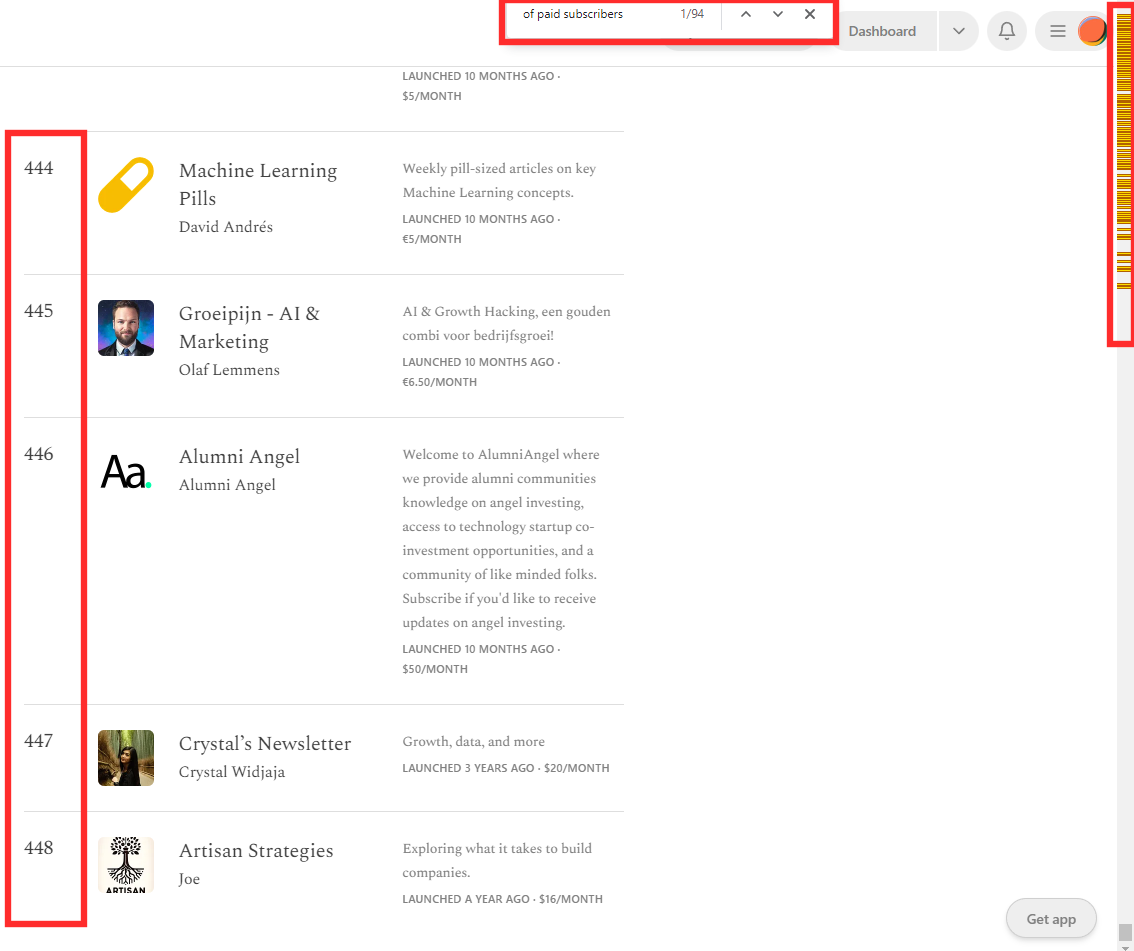Click the vertical scrollbar track
Image resolution: width=1134 pixels, height=951 pixels.
pyautogui.click(x=1125, y=600)
